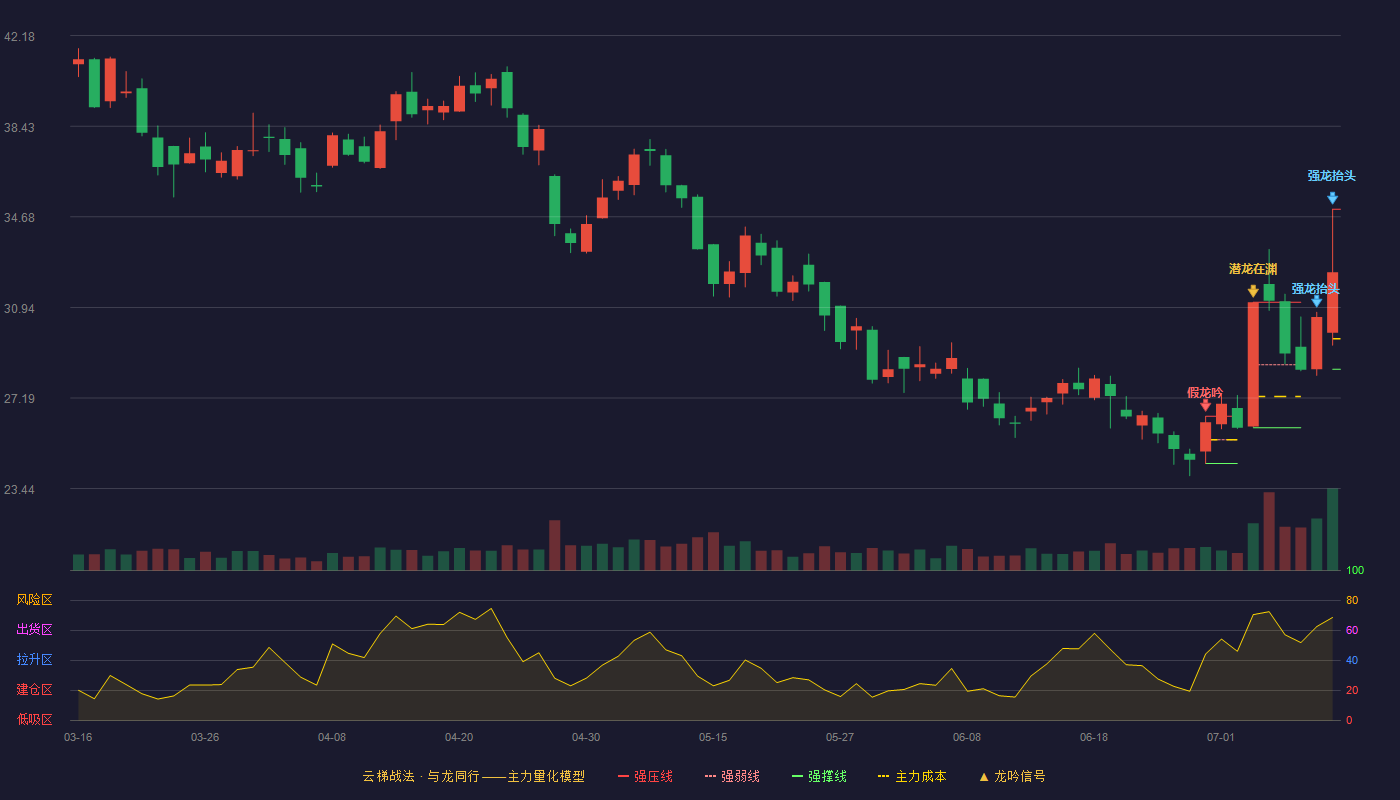Viewport: 1400px width, 800px height.
Task: Click the 42.18 price axis label
Action: (x=19, y=37)
